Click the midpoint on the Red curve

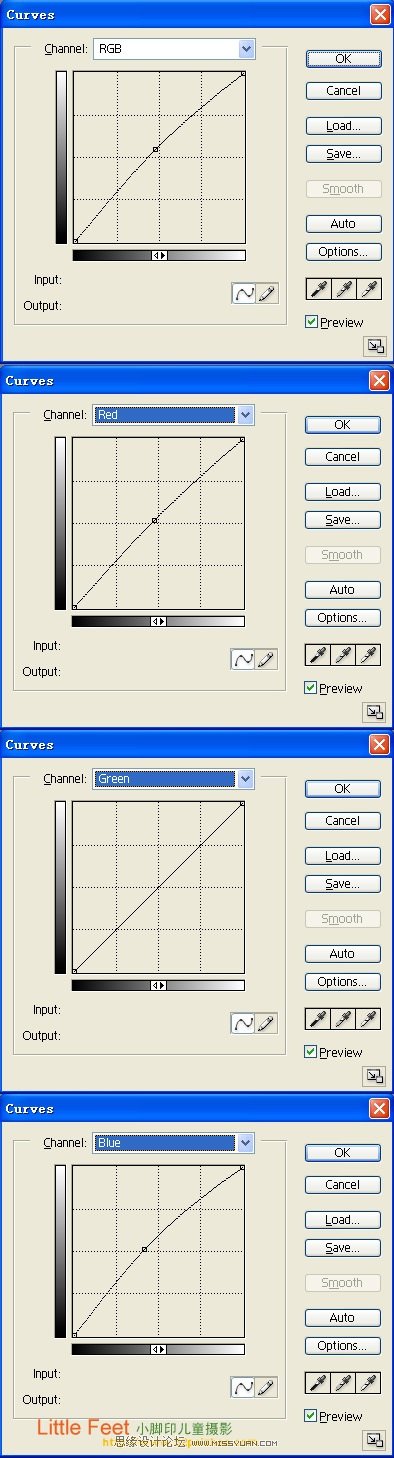[155, 520]
